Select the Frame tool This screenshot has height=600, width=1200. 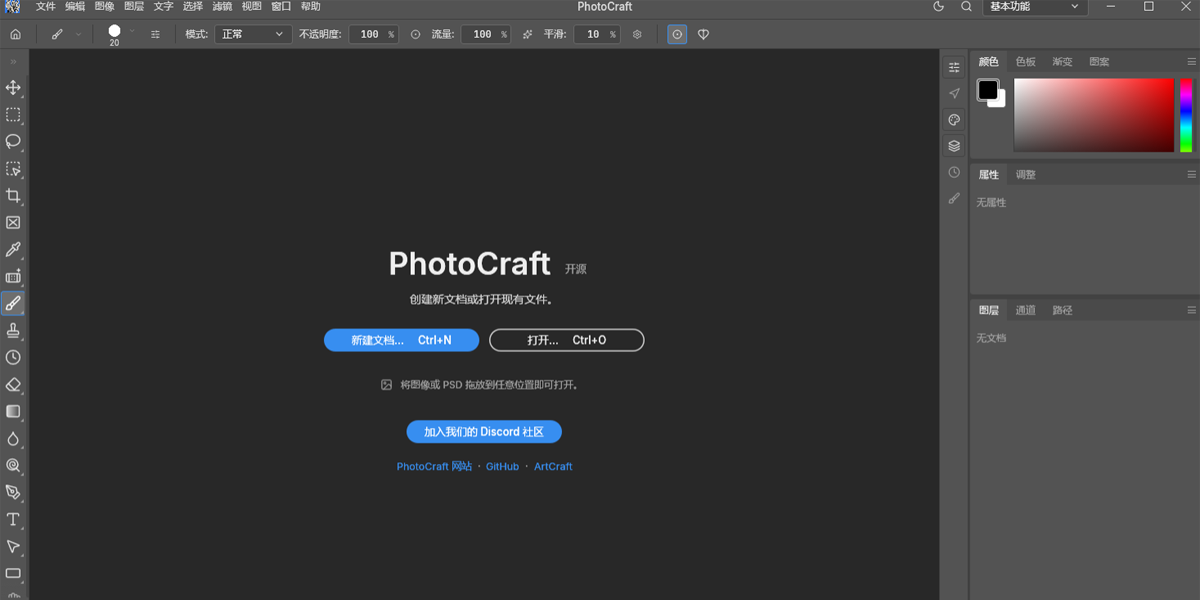tap(13, 223)
